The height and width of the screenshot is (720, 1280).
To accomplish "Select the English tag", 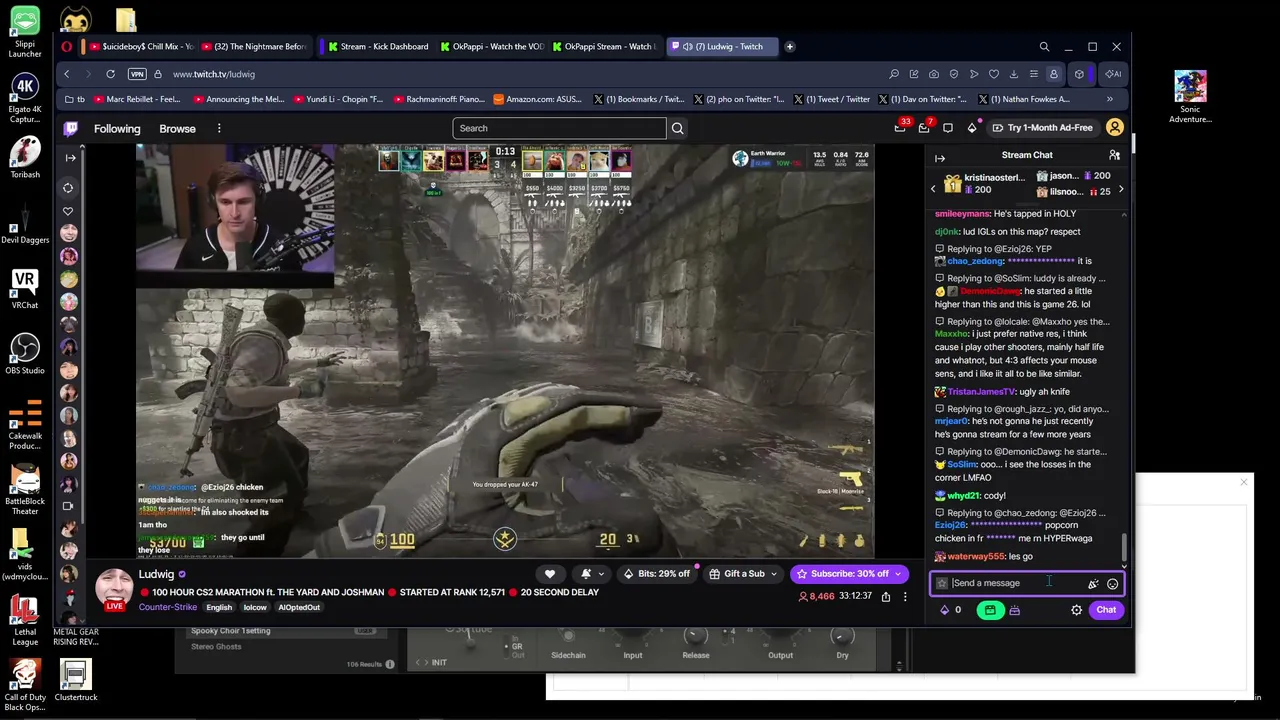I will (x=219, y=607).
